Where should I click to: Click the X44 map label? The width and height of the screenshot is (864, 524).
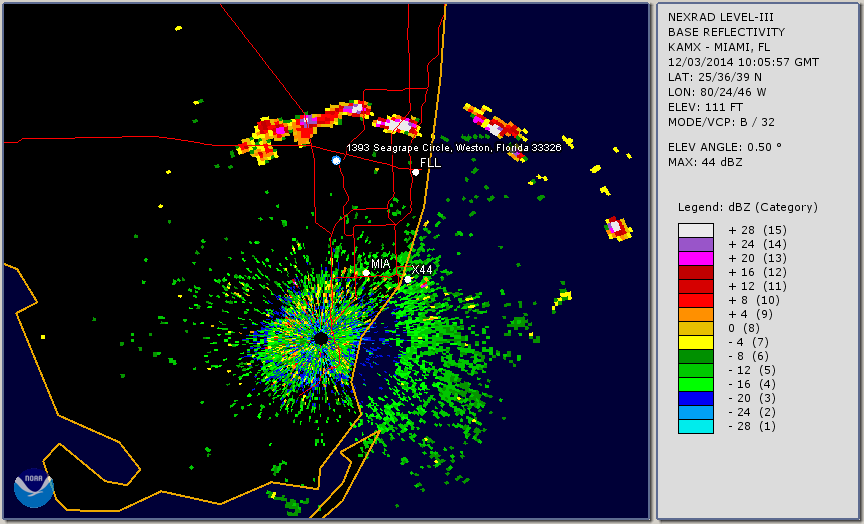422,270
